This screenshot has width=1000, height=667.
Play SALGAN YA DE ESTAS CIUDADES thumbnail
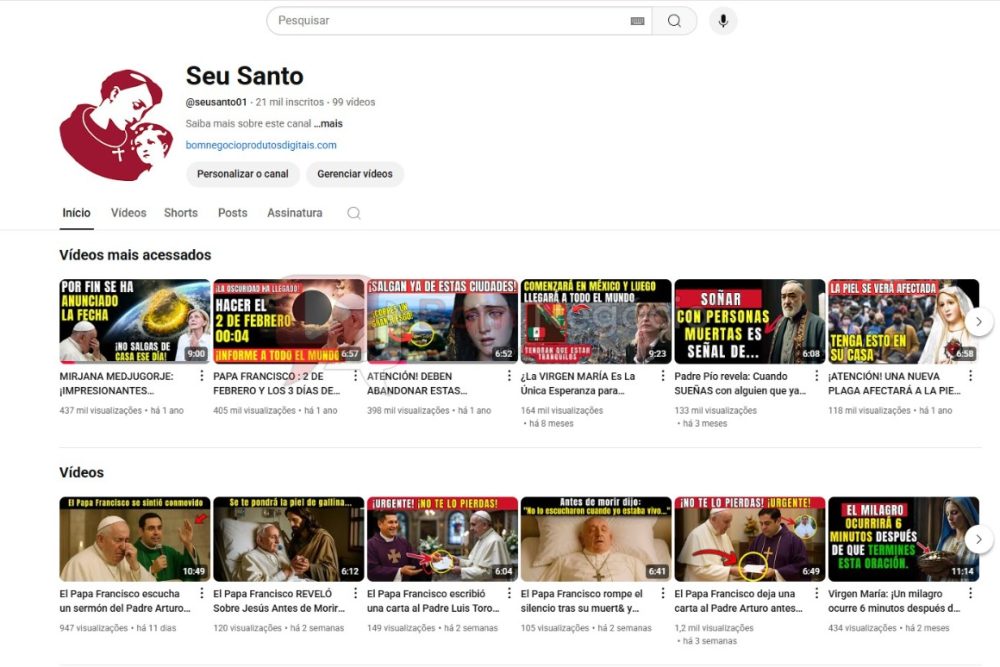442,321
